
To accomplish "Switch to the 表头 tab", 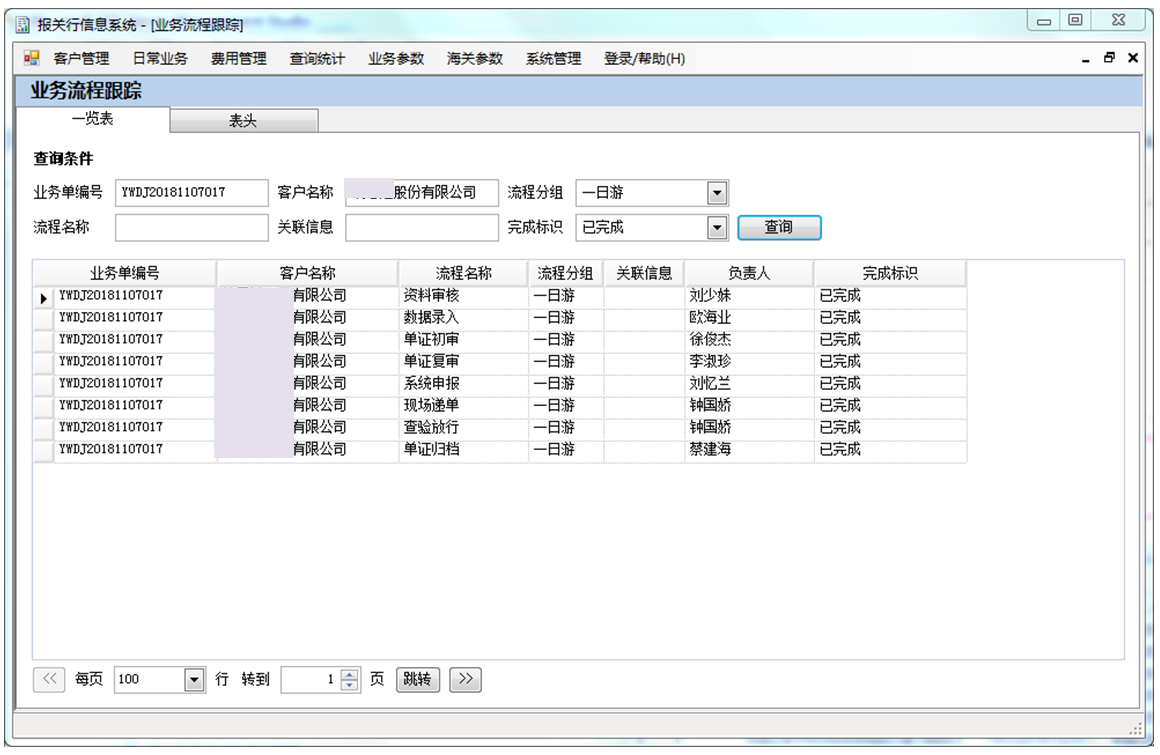I will (x=243, y=121).
